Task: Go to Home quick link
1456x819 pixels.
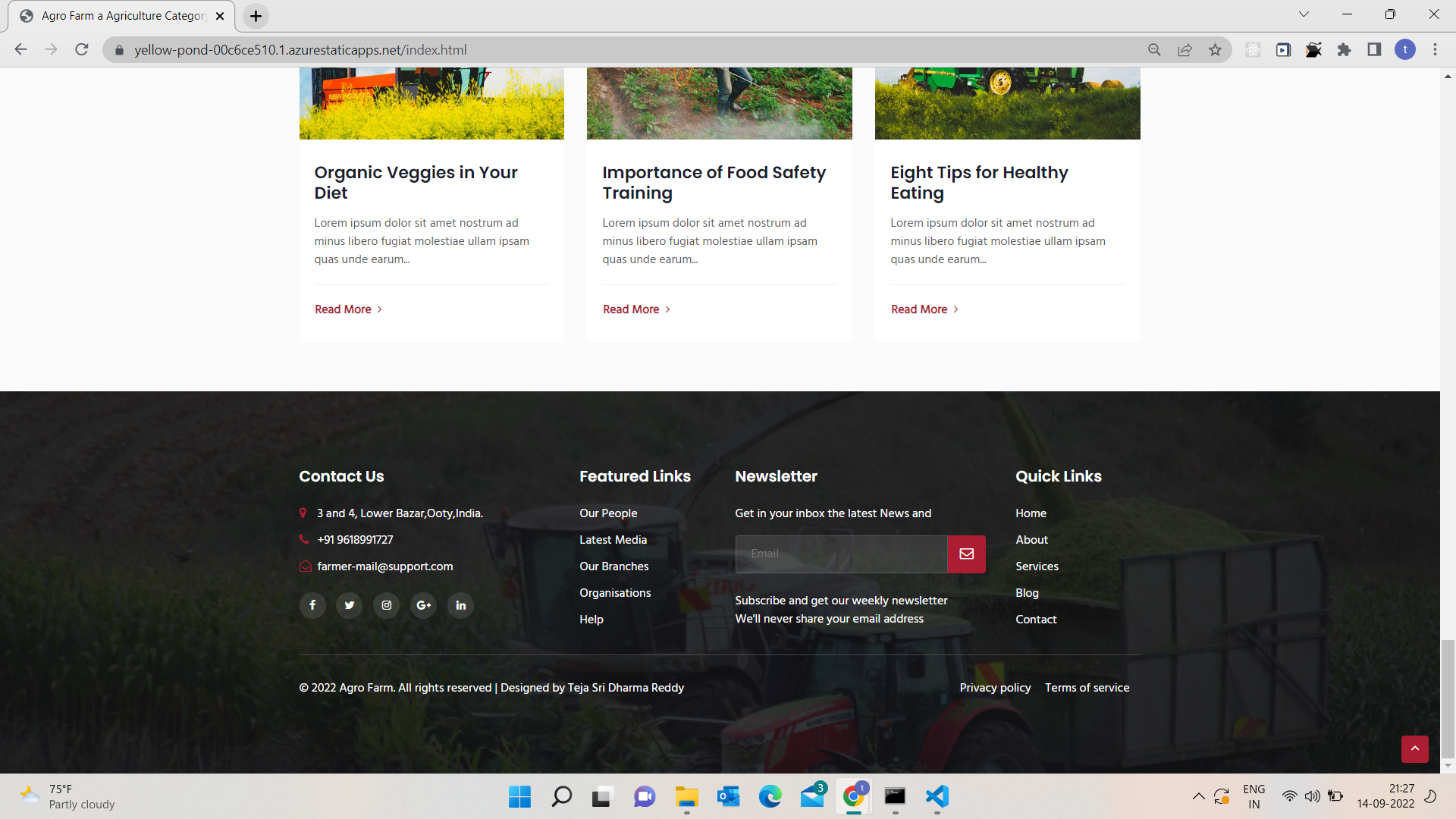Action: coord(1031,513)
